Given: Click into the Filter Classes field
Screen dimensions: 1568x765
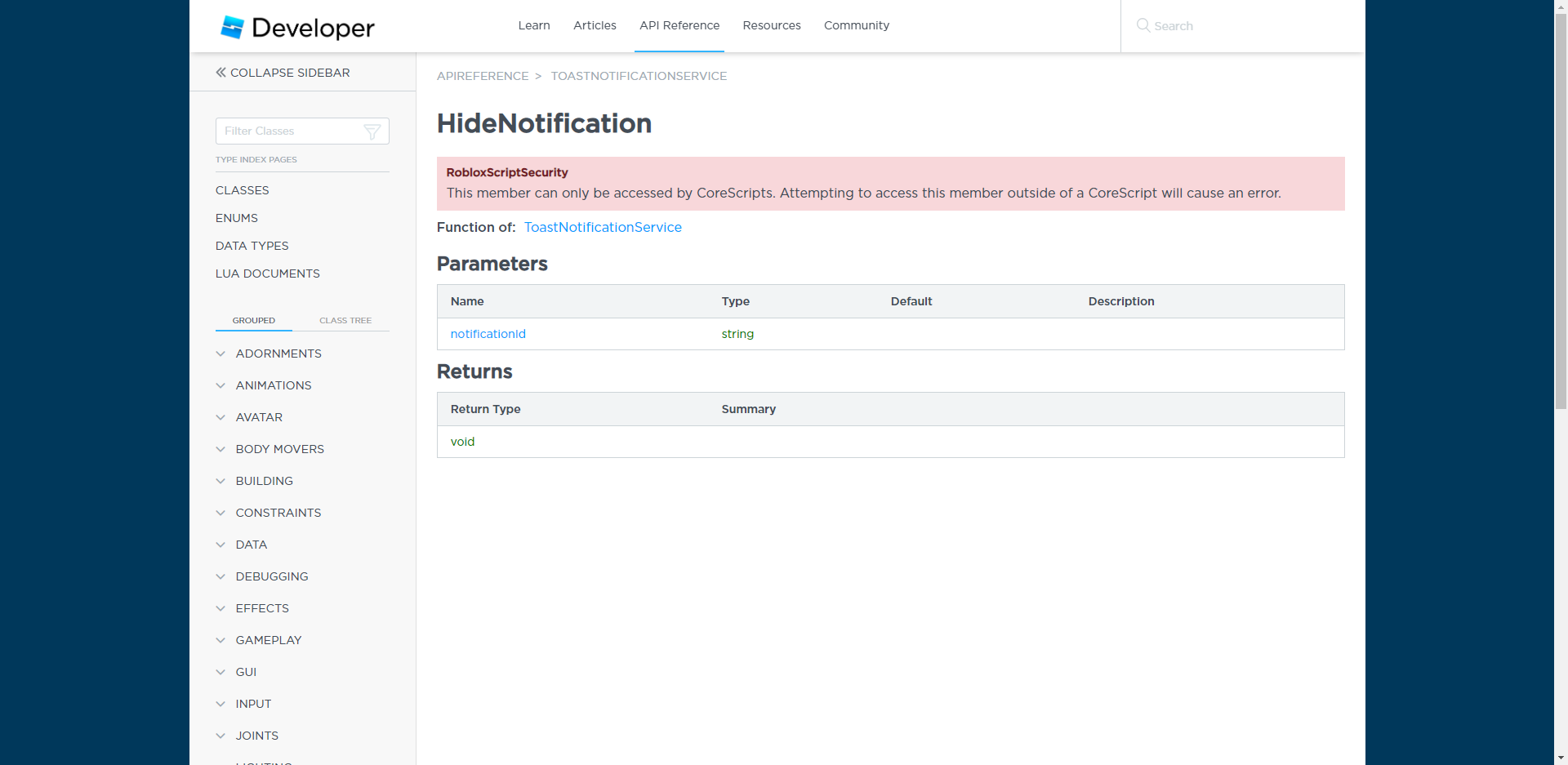Looking at the screenshot, I should point(290,131).
